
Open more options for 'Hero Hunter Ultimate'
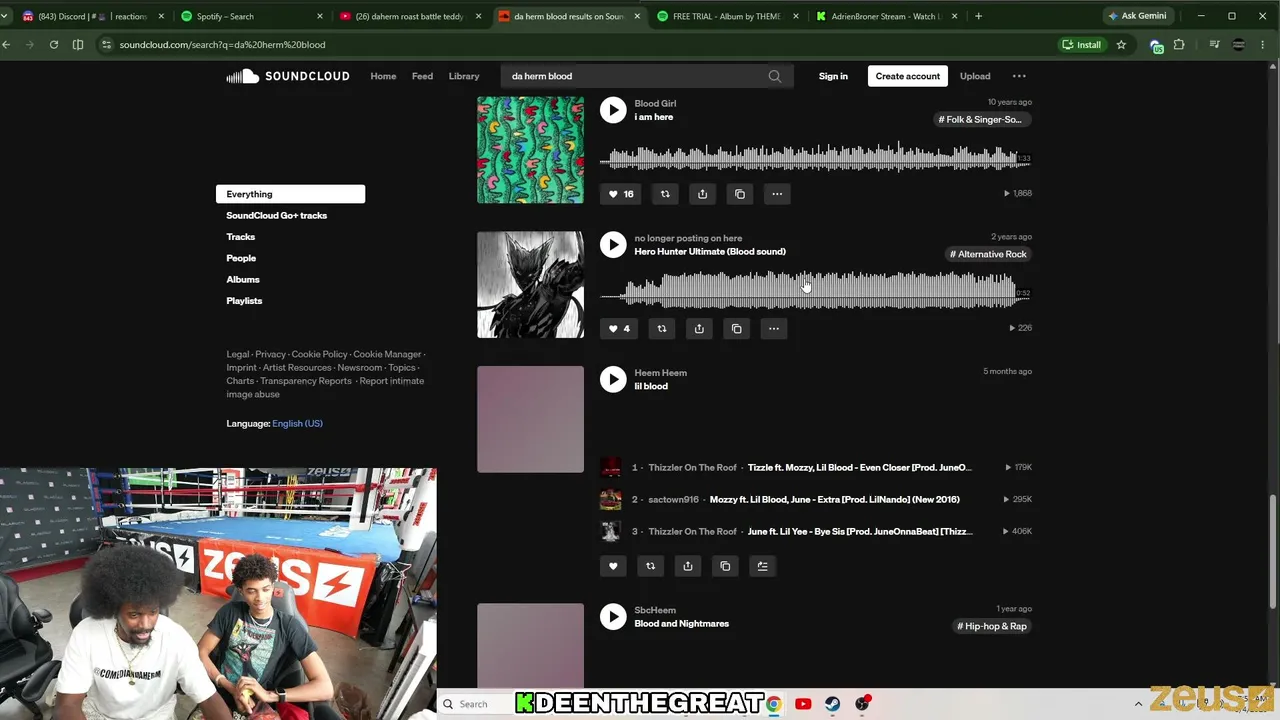pos(774,328)
